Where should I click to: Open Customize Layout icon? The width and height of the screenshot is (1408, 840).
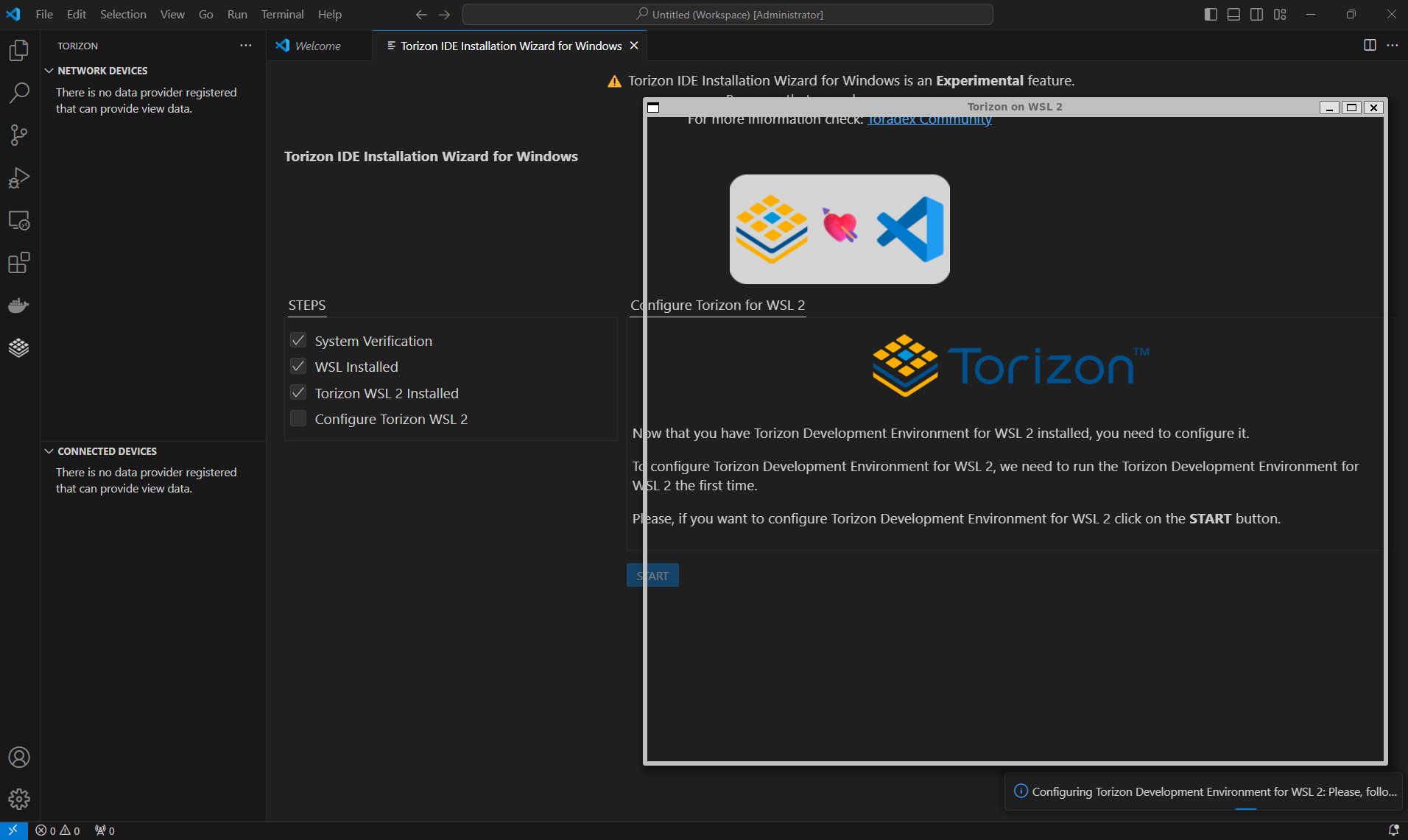[x=1280, y=15]
